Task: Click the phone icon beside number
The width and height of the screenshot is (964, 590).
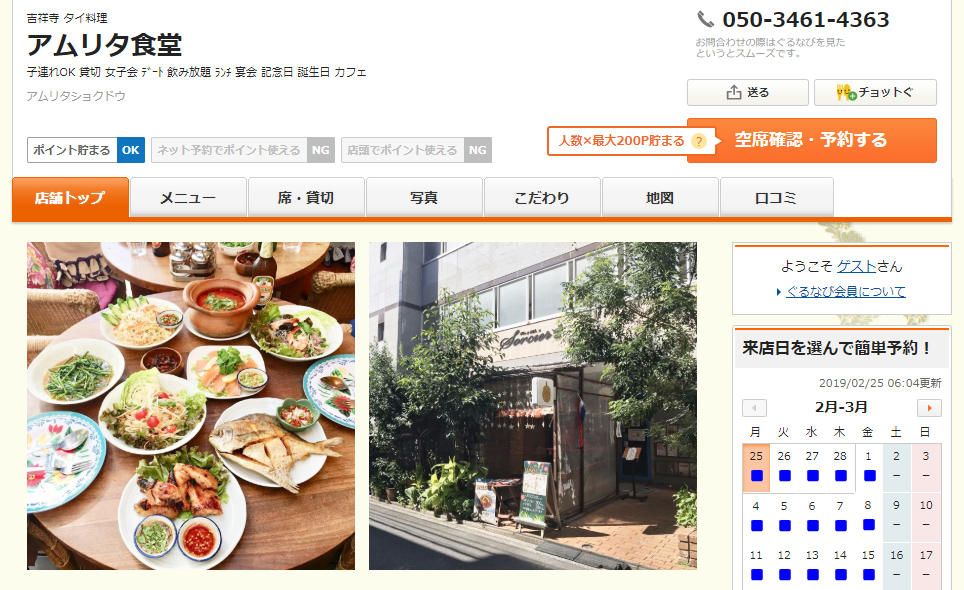Action: point(705,19)
